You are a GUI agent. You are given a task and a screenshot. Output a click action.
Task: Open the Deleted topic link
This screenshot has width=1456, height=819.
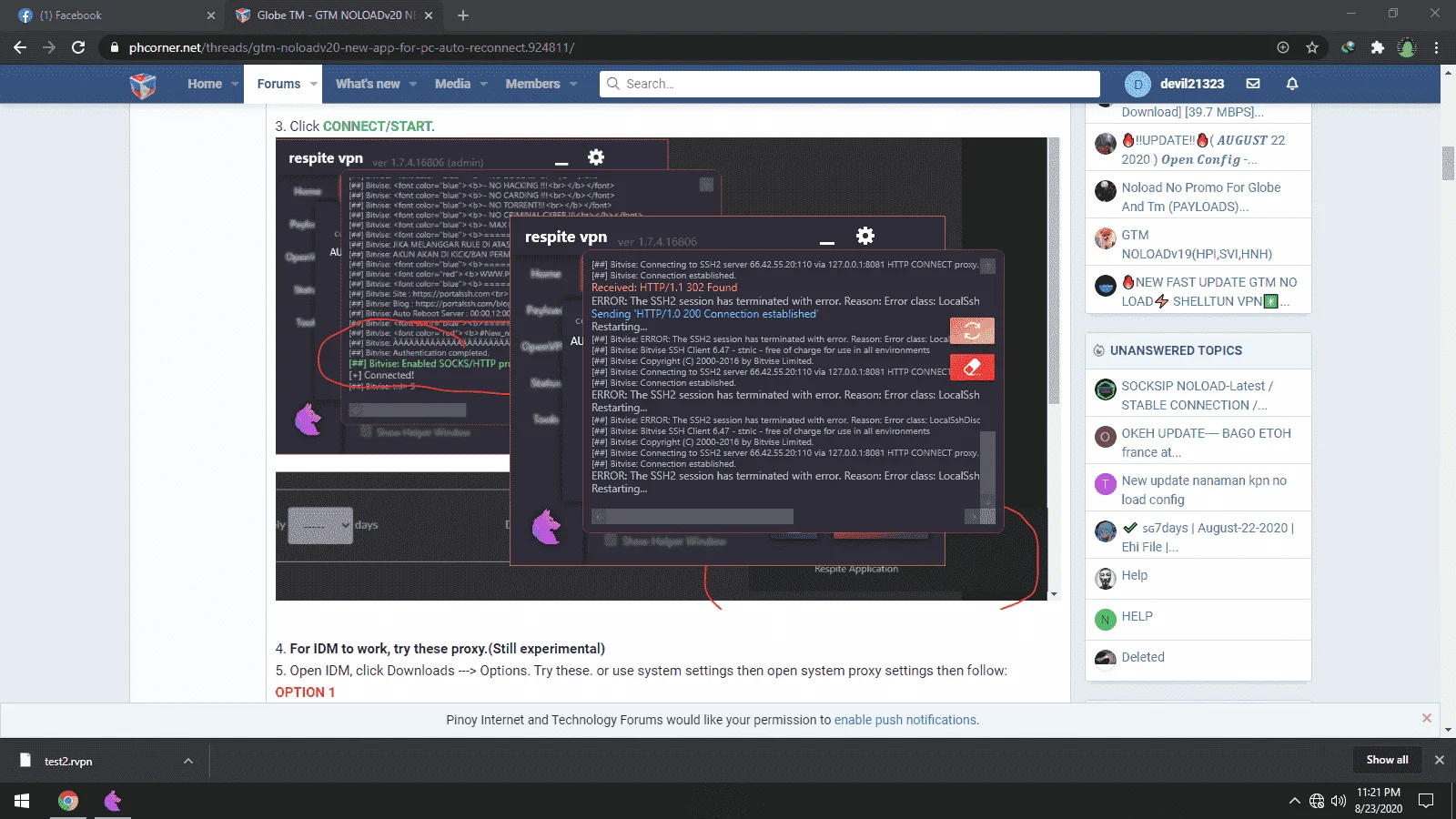(x=1143, y=657)
